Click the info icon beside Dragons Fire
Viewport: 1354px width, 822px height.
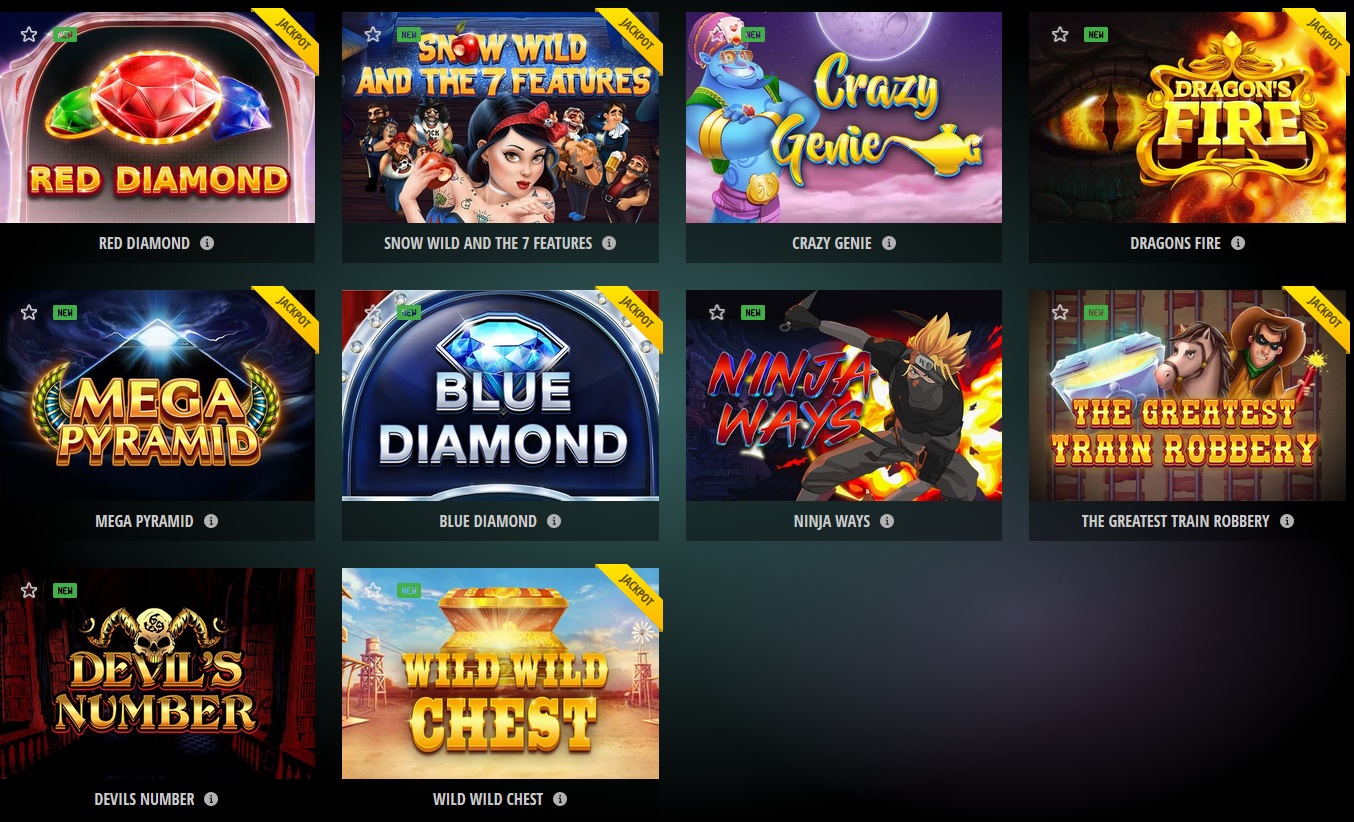1238,243
